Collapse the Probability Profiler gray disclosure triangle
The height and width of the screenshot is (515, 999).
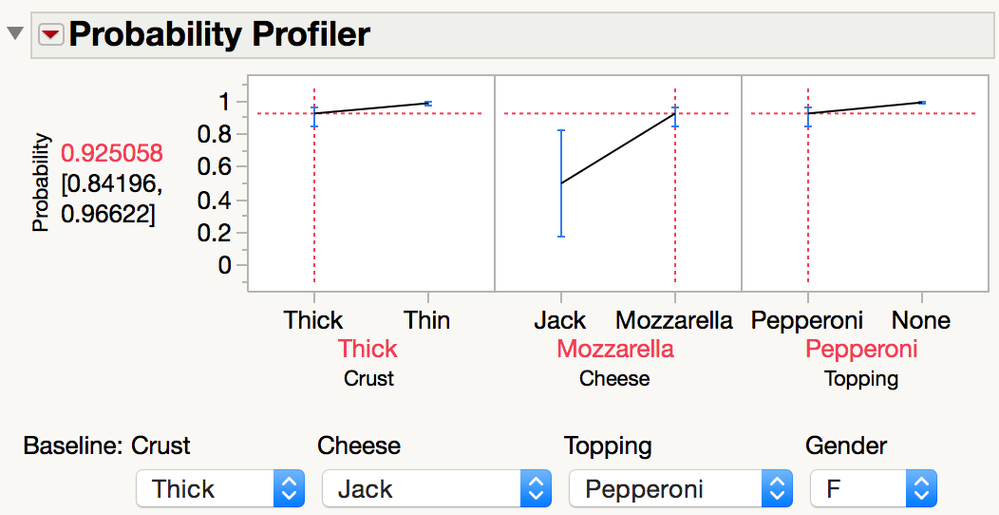click(x=15, y=33)
